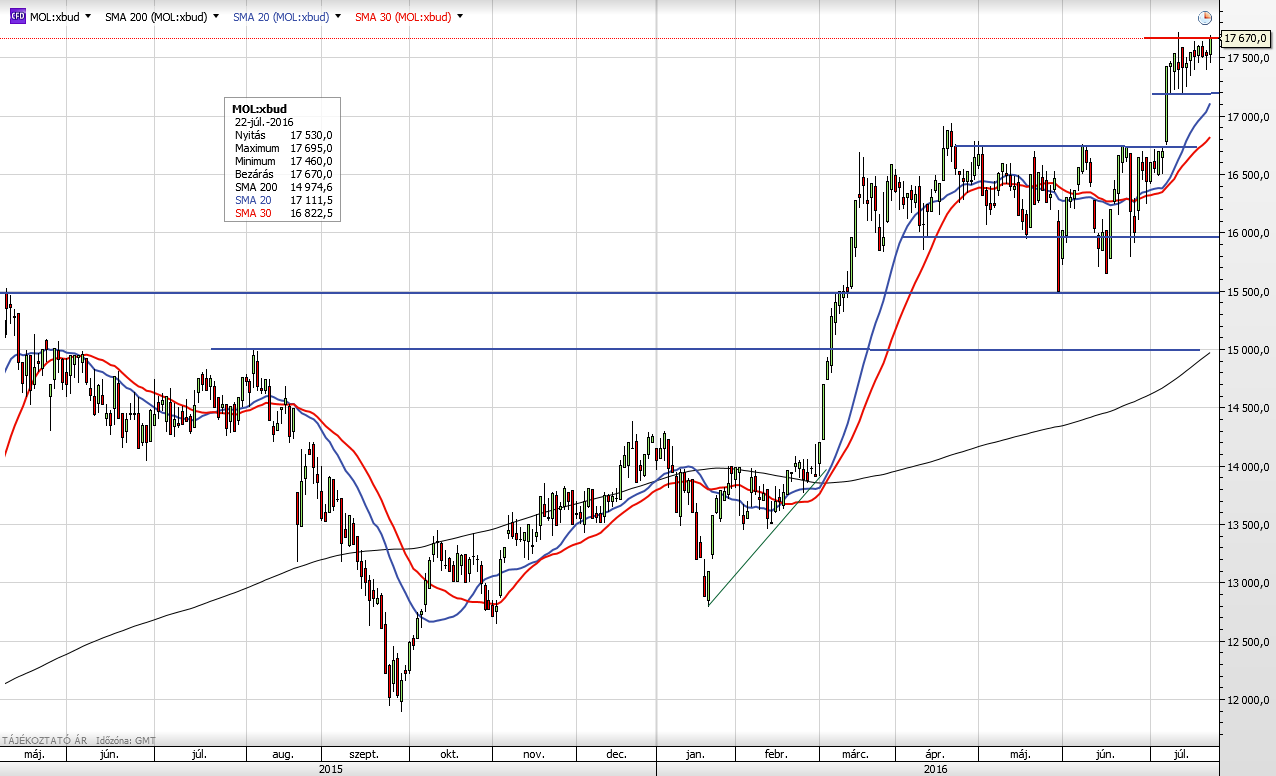Open the MOL:xbud instrument dropdown
Viewport: 1276px width, 776px height.
[88, 17]
